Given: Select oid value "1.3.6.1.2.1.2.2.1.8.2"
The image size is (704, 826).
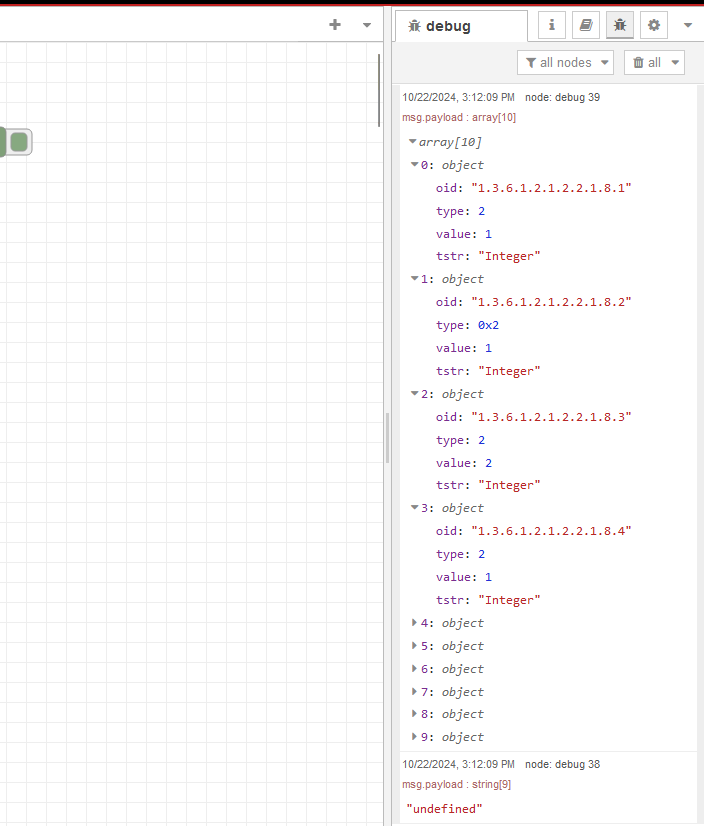Looking at the screenshot, I should pos(551,302).
